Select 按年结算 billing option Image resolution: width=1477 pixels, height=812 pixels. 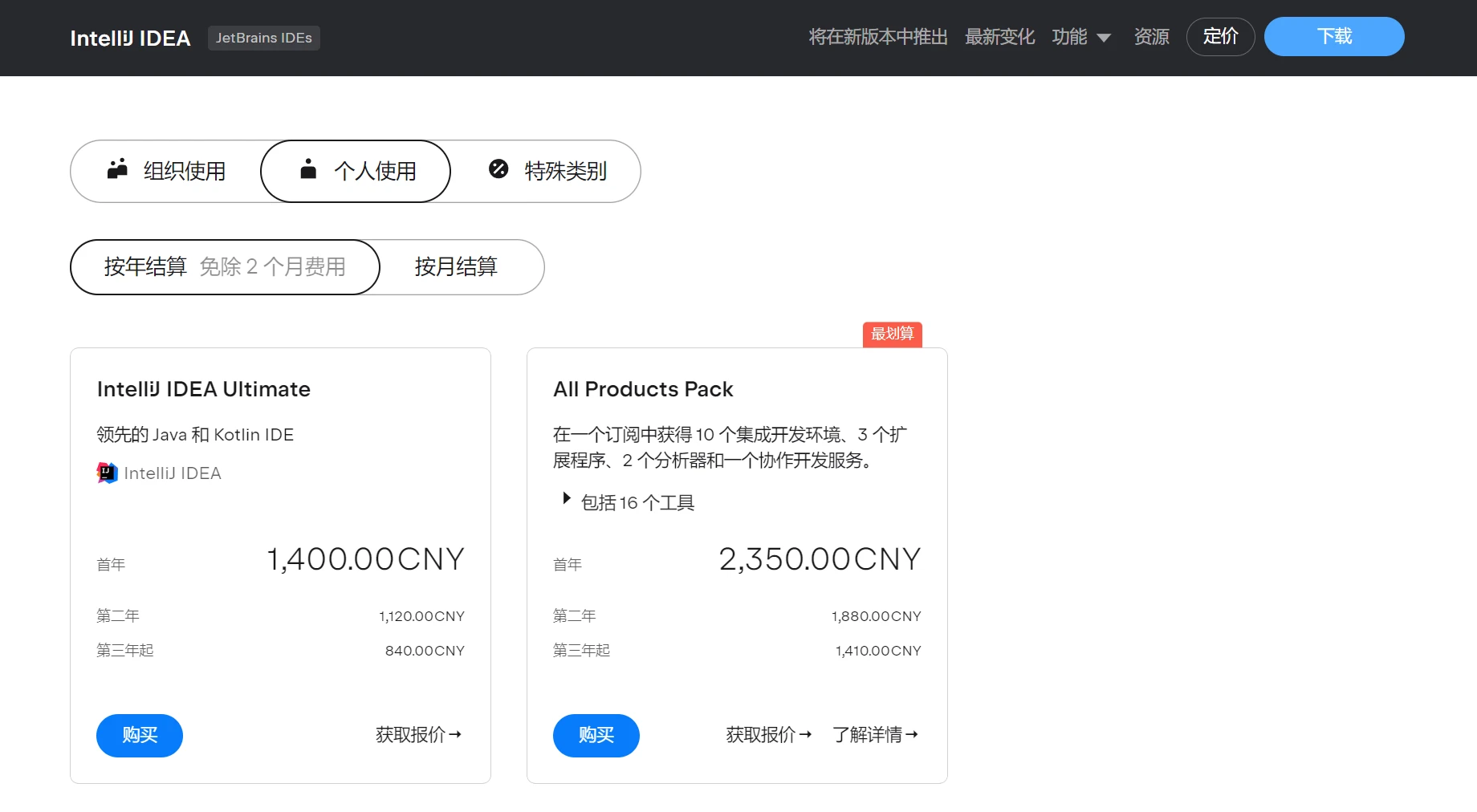[x=225, y=267]
